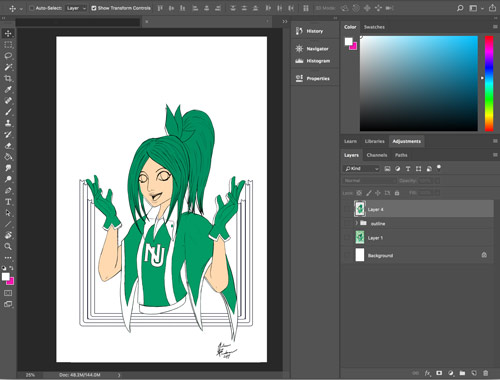
Task: Select the Type tool
Action: point(8,202)
